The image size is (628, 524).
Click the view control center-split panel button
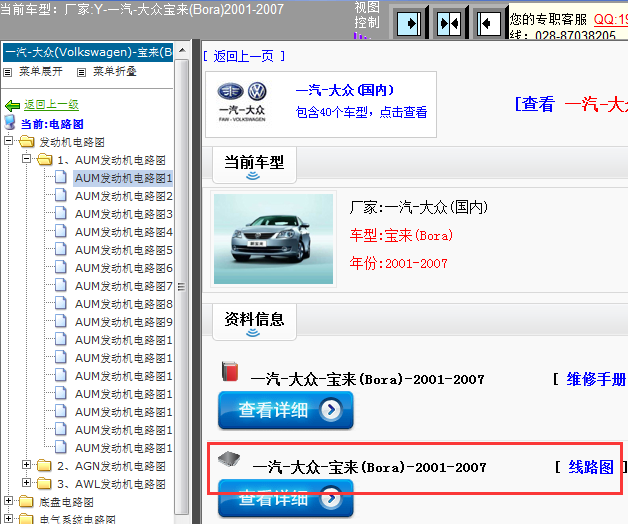[x=449, y=23]
